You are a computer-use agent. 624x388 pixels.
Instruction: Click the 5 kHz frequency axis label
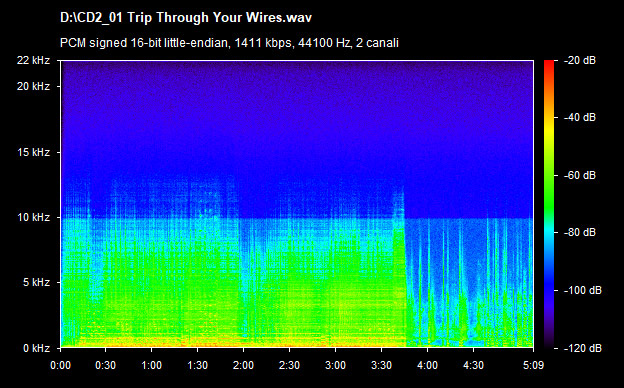click(x=36, y=283)
